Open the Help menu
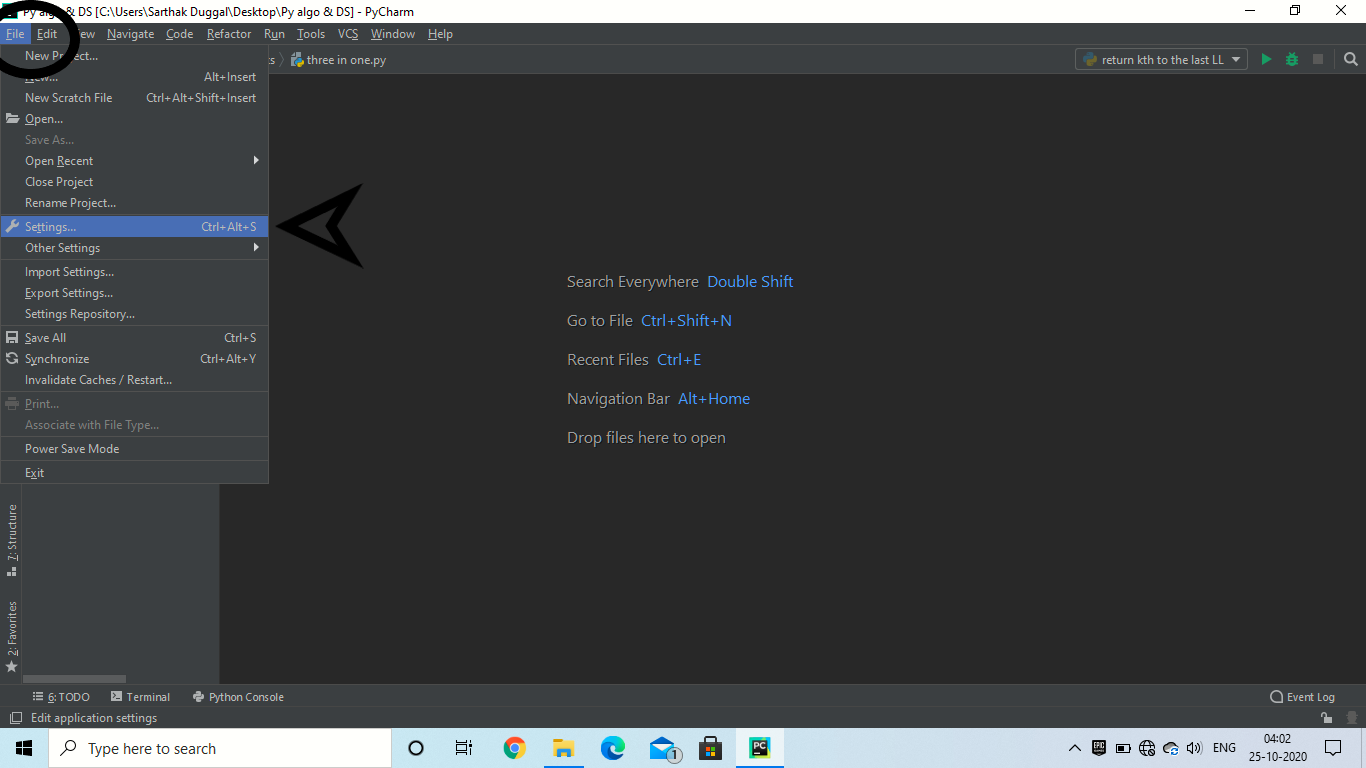 click(440, 34)
